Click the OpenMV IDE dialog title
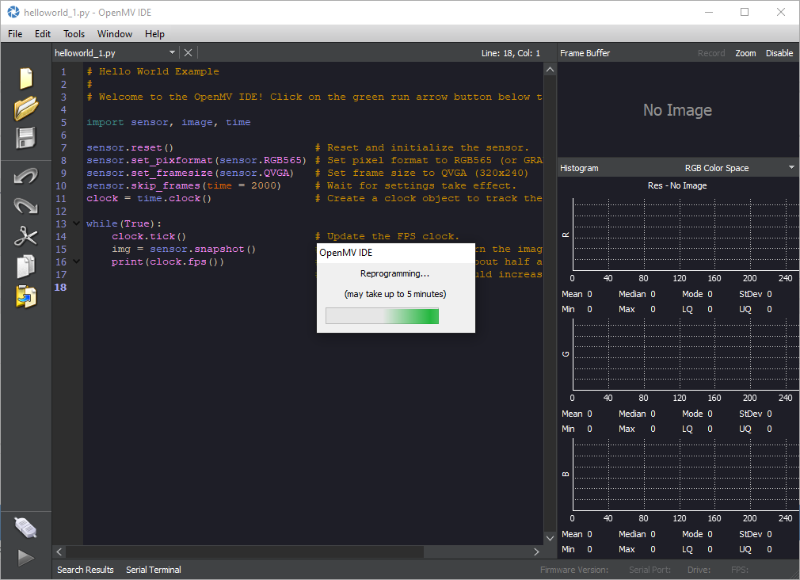The width and height of the screenshot is (800, 580). [x=346, y=253]
